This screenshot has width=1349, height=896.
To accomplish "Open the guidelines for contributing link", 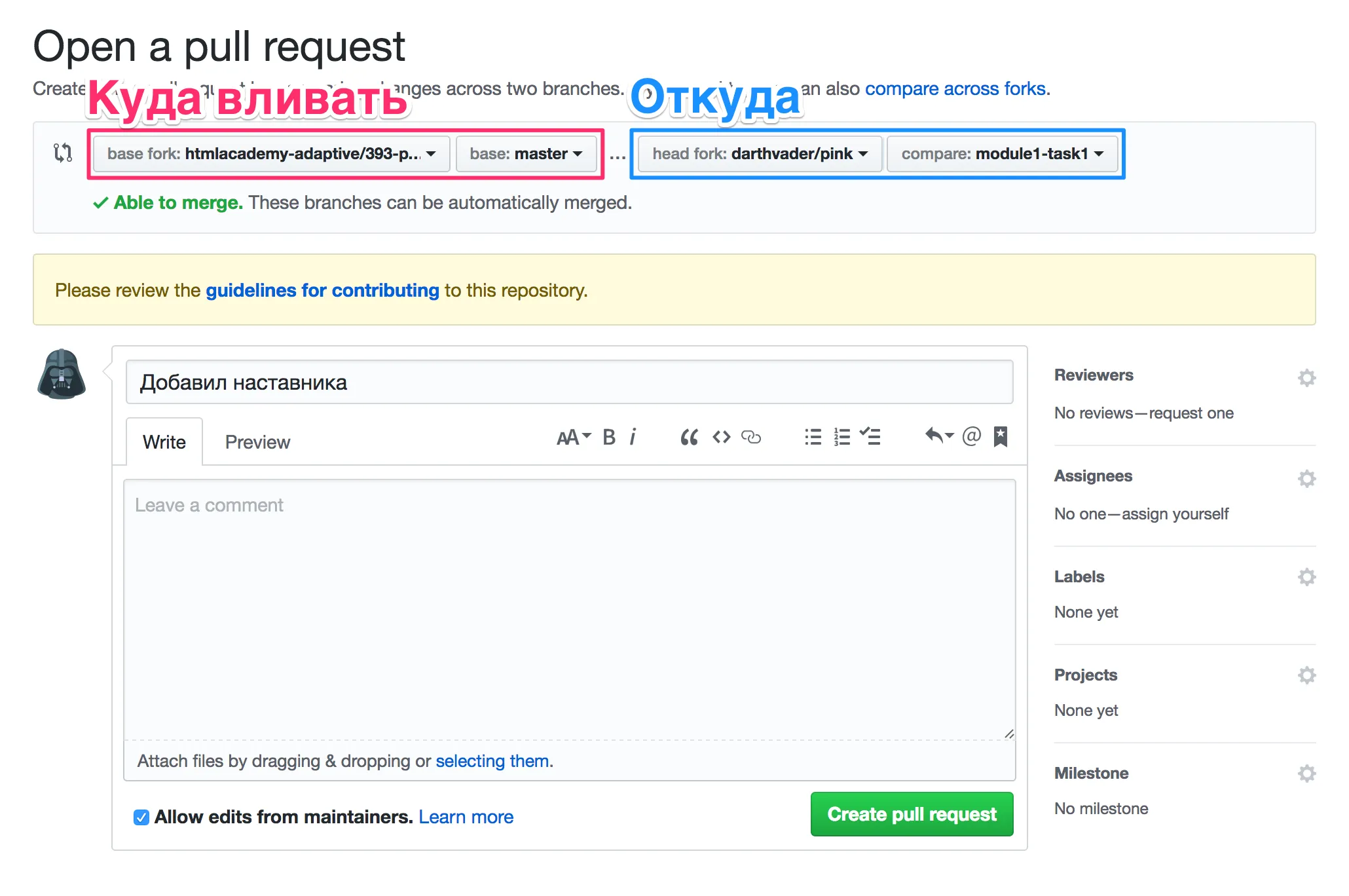I will pos(322,290).
